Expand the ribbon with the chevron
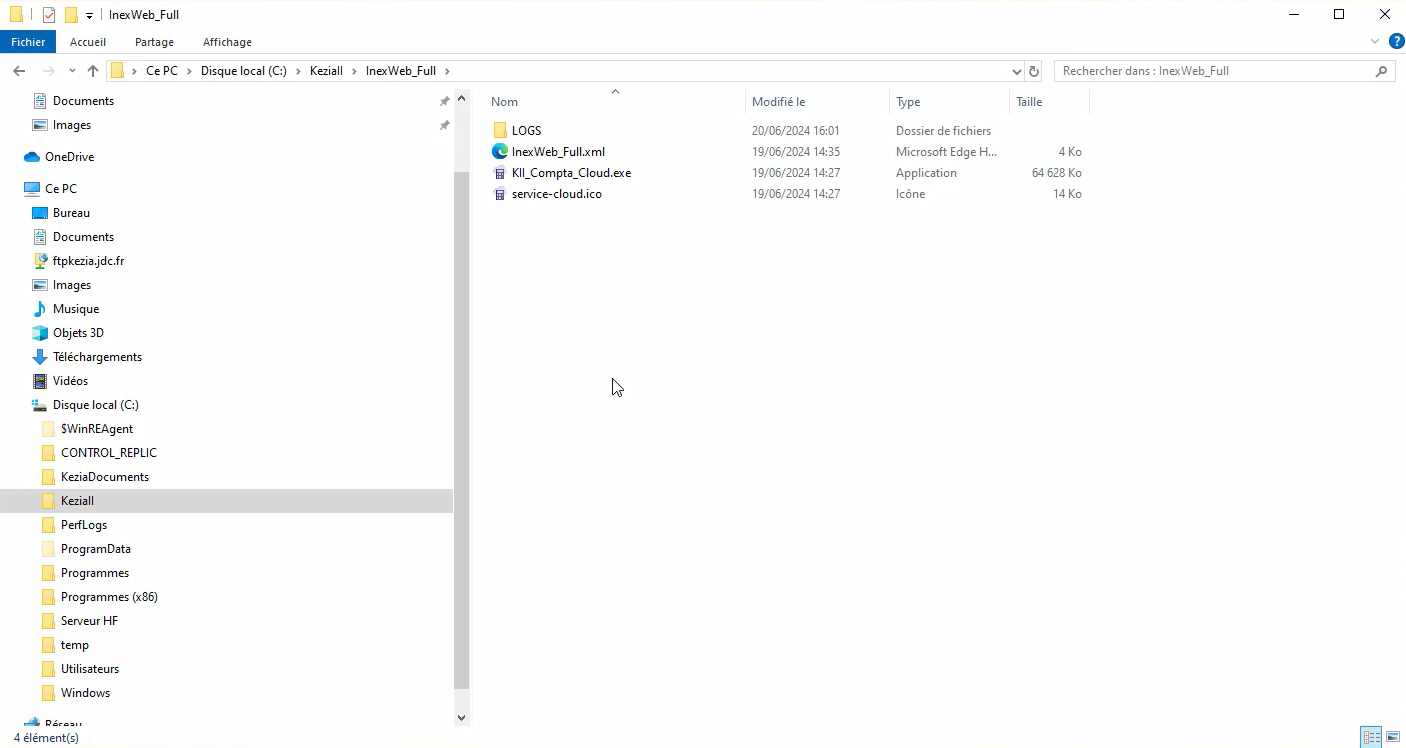1406x748 pixels. [1375, 41]
